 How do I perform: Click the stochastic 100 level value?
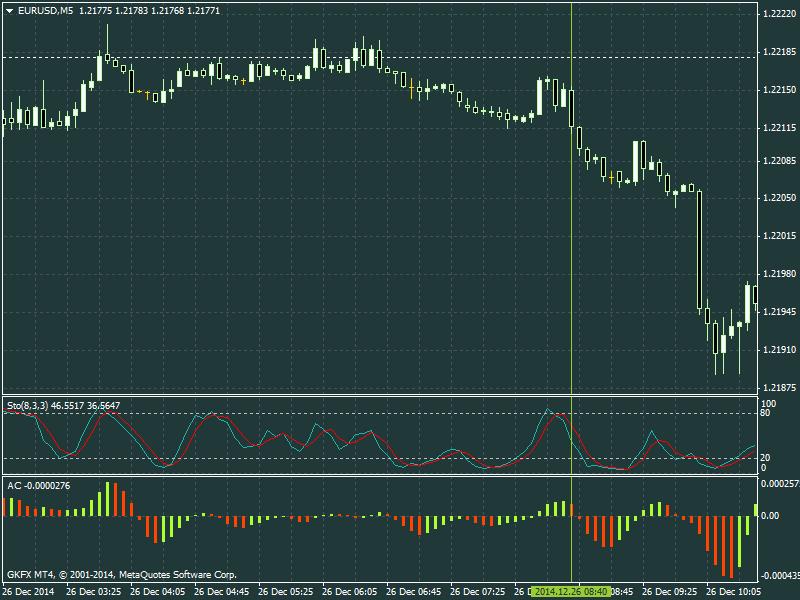coord(768,403)
